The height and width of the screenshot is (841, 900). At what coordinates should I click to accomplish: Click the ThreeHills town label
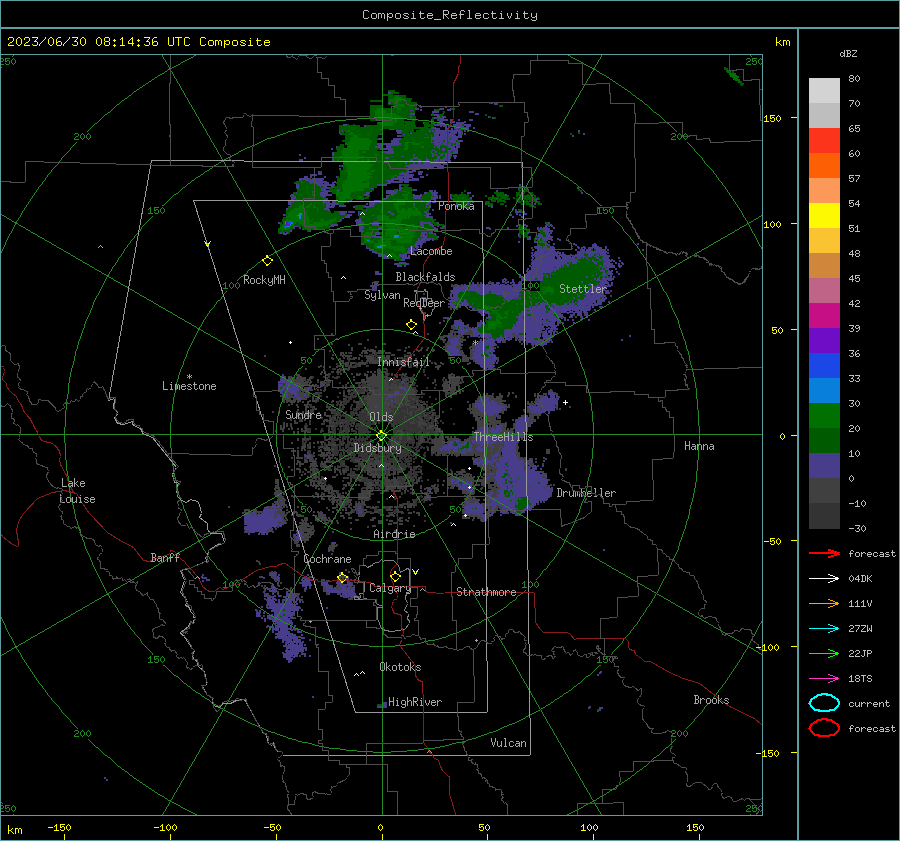pos(503,437)
